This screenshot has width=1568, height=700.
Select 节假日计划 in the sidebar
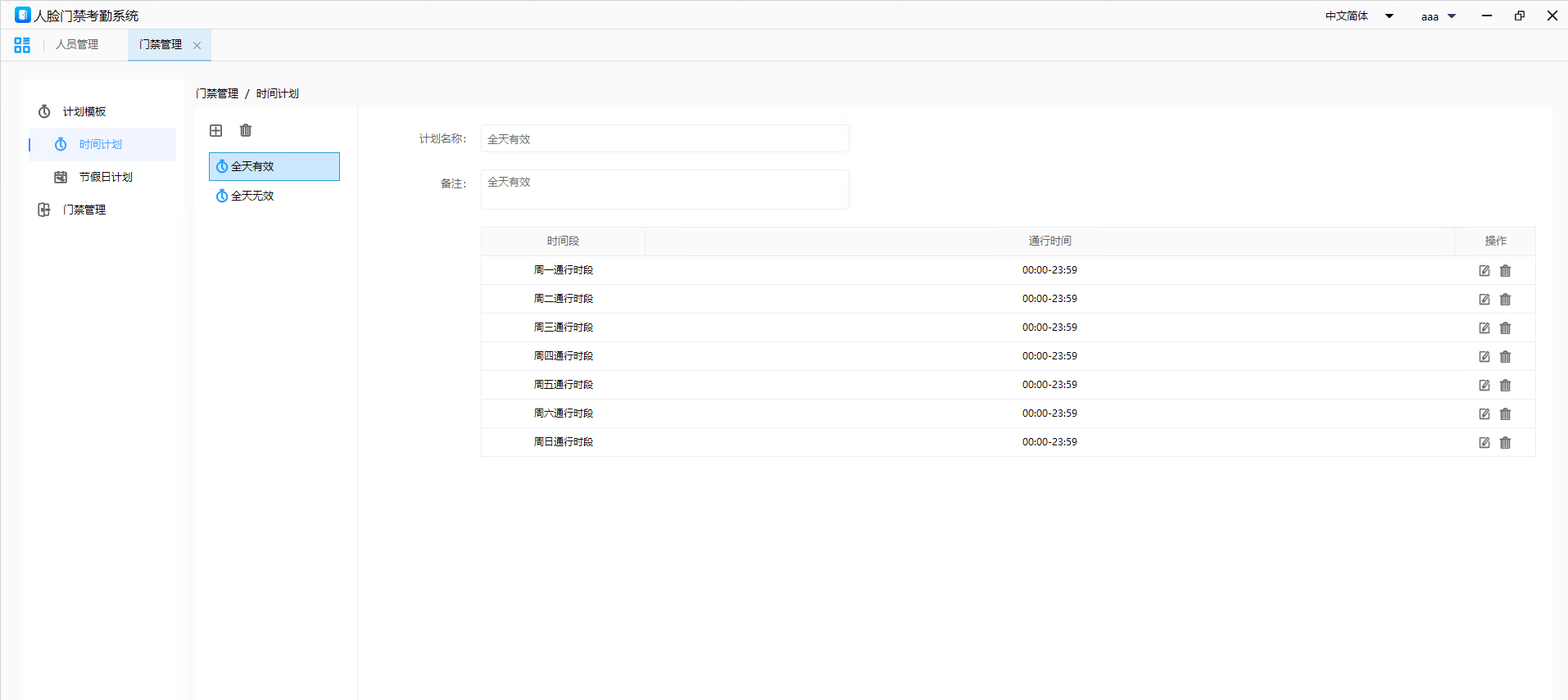106,177
